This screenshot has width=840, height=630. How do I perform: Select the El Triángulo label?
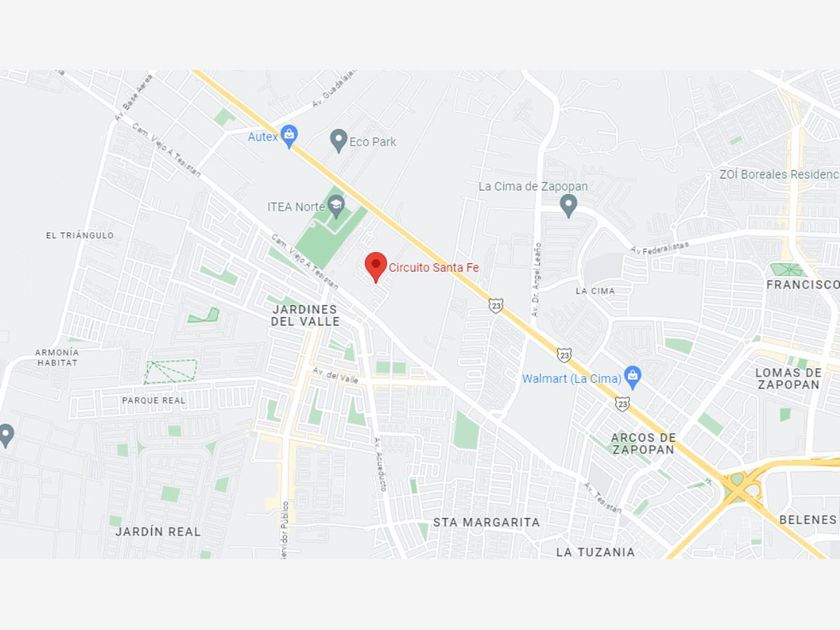pos(80,235)
